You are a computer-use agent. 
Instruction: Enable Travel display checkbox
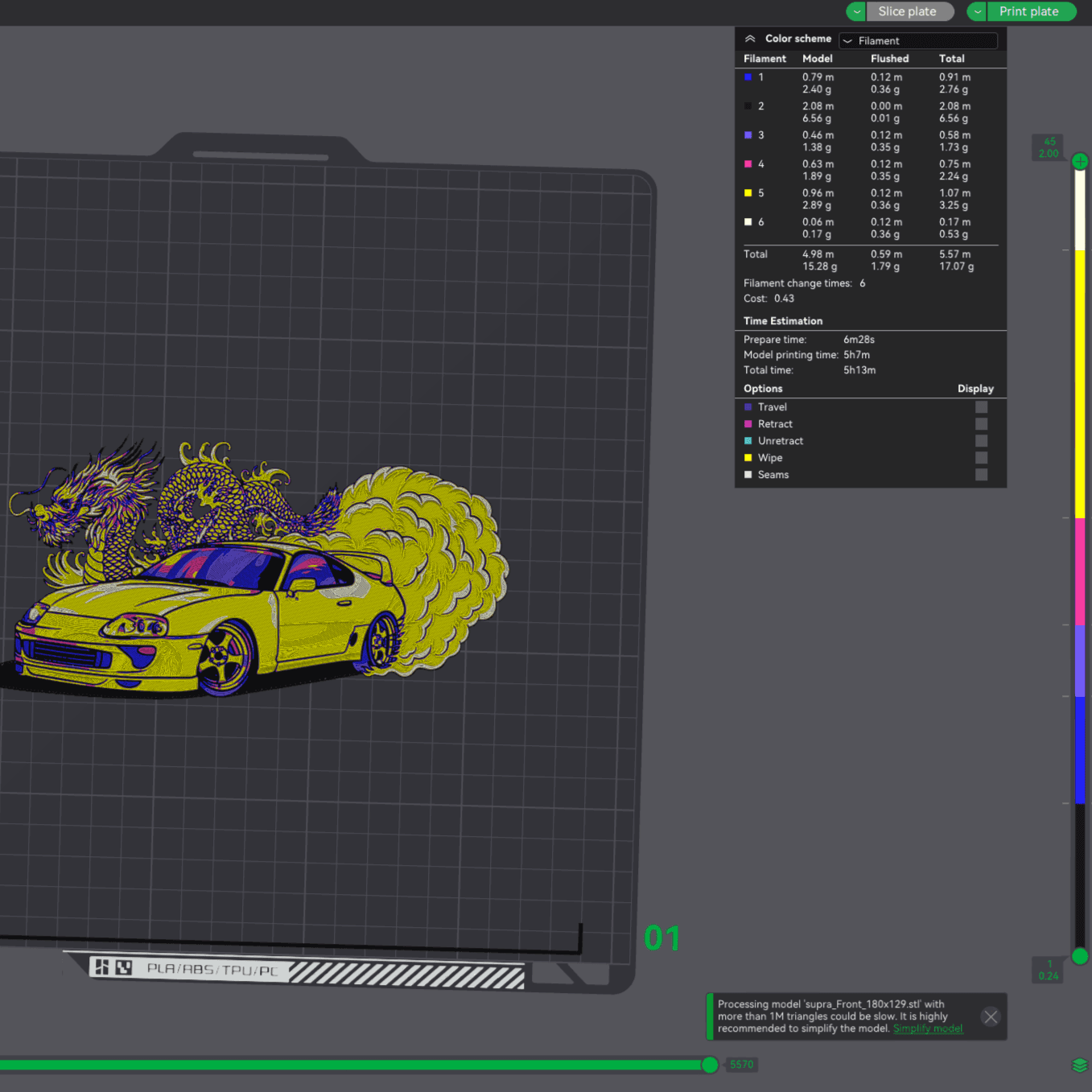click(981, 407)
